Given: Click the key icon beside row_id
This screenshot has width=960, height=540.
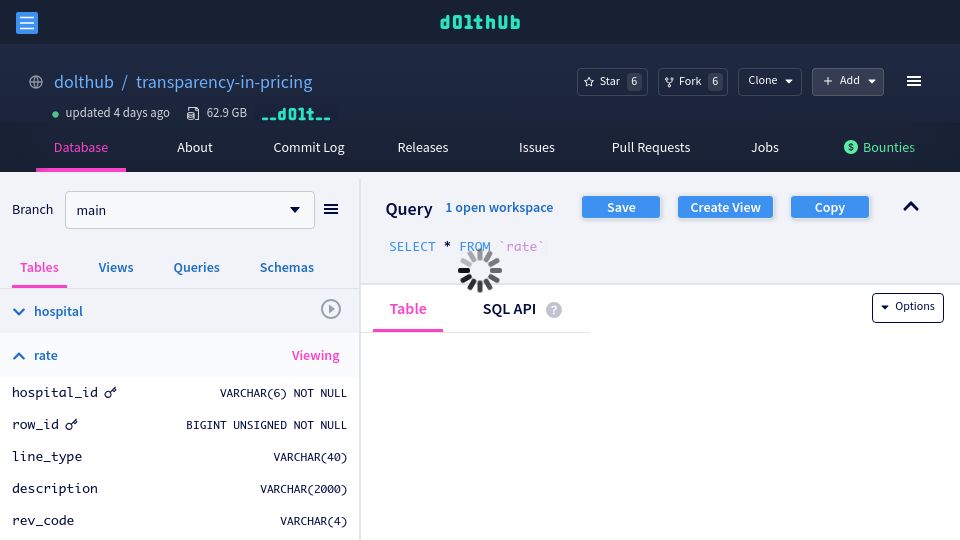Looking at the screenshot, I should pos(72,424).
